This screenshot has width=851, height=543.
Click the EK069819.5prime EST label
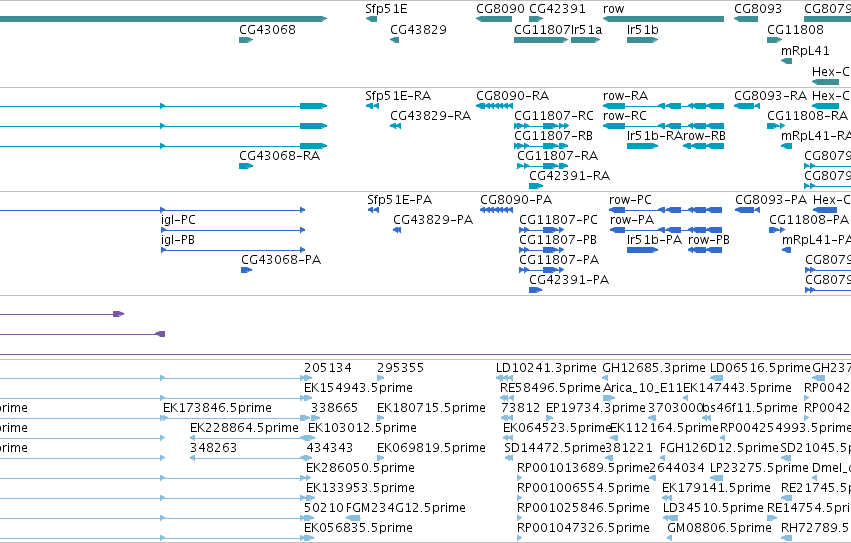431,448
